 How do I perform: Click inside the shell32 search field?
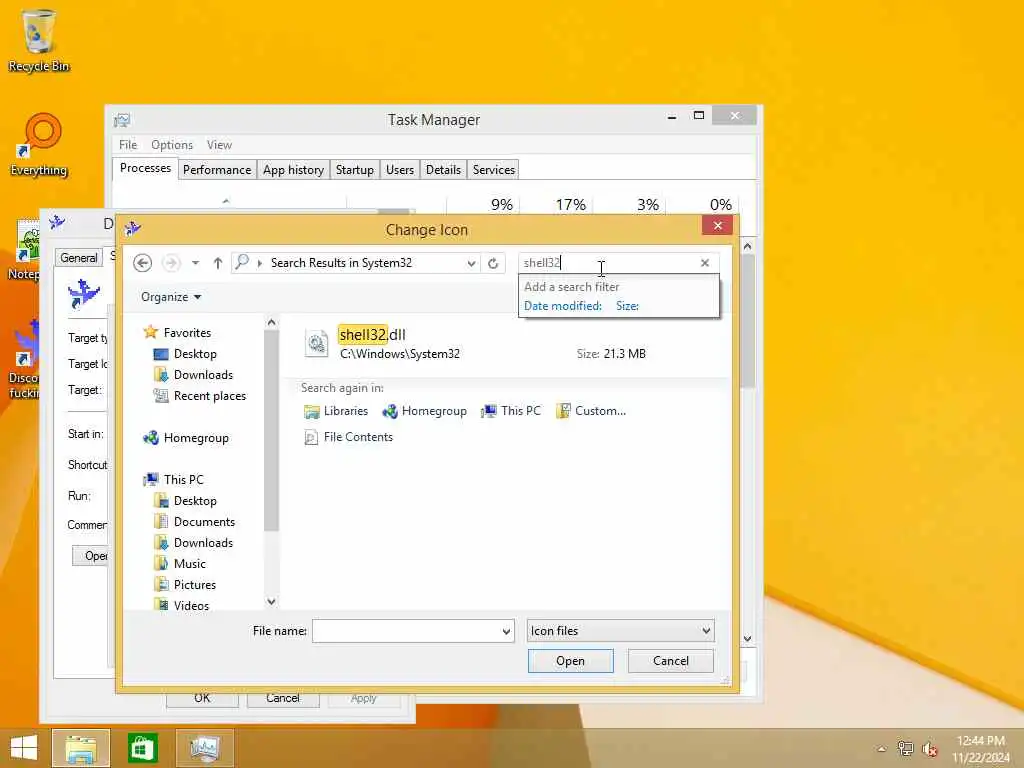607,263
